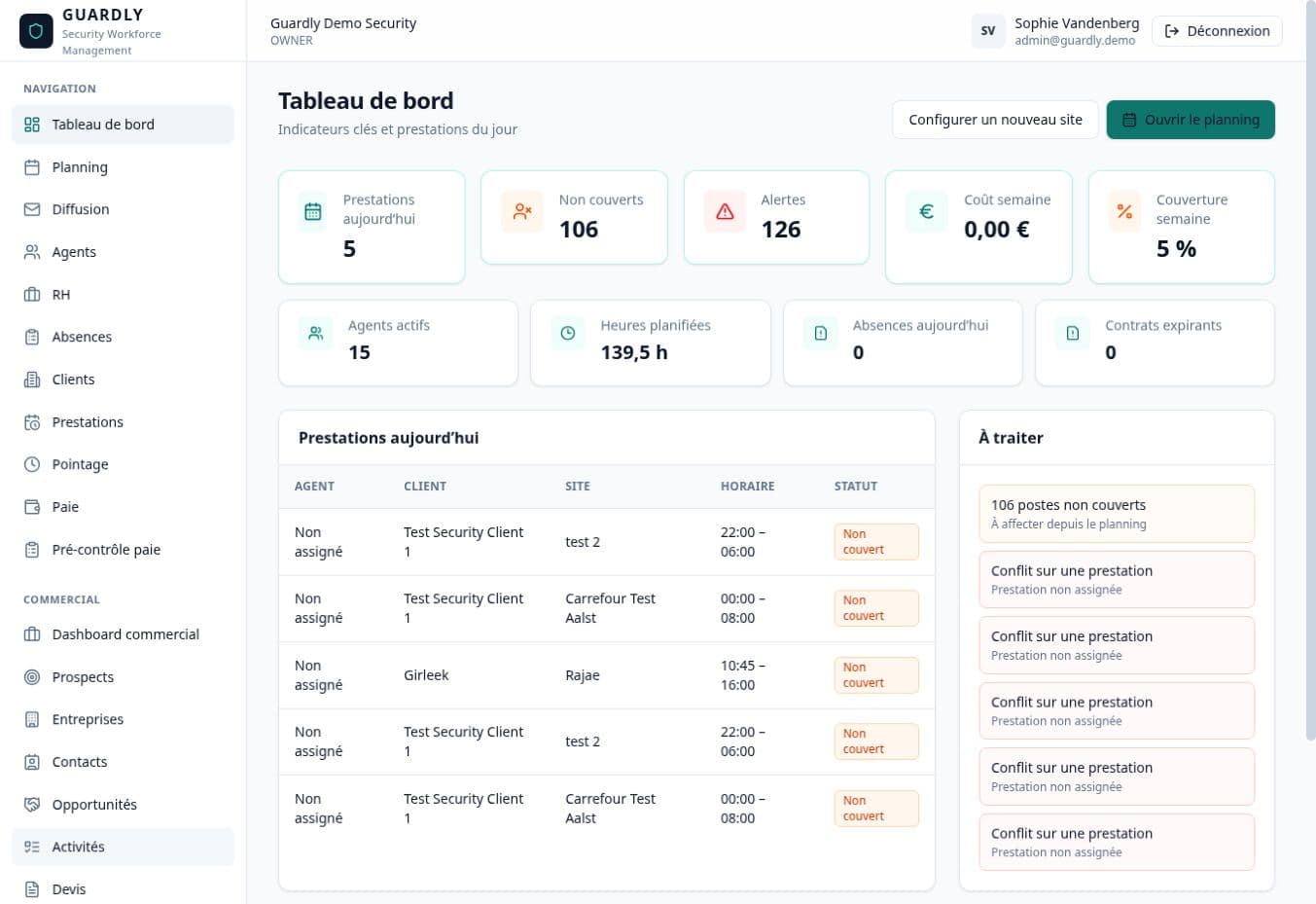Image resolution: width=1316 pixels, height=904 pixels.
Task: Click the Opportunités handshake icon
Action: tap(32, 805)
